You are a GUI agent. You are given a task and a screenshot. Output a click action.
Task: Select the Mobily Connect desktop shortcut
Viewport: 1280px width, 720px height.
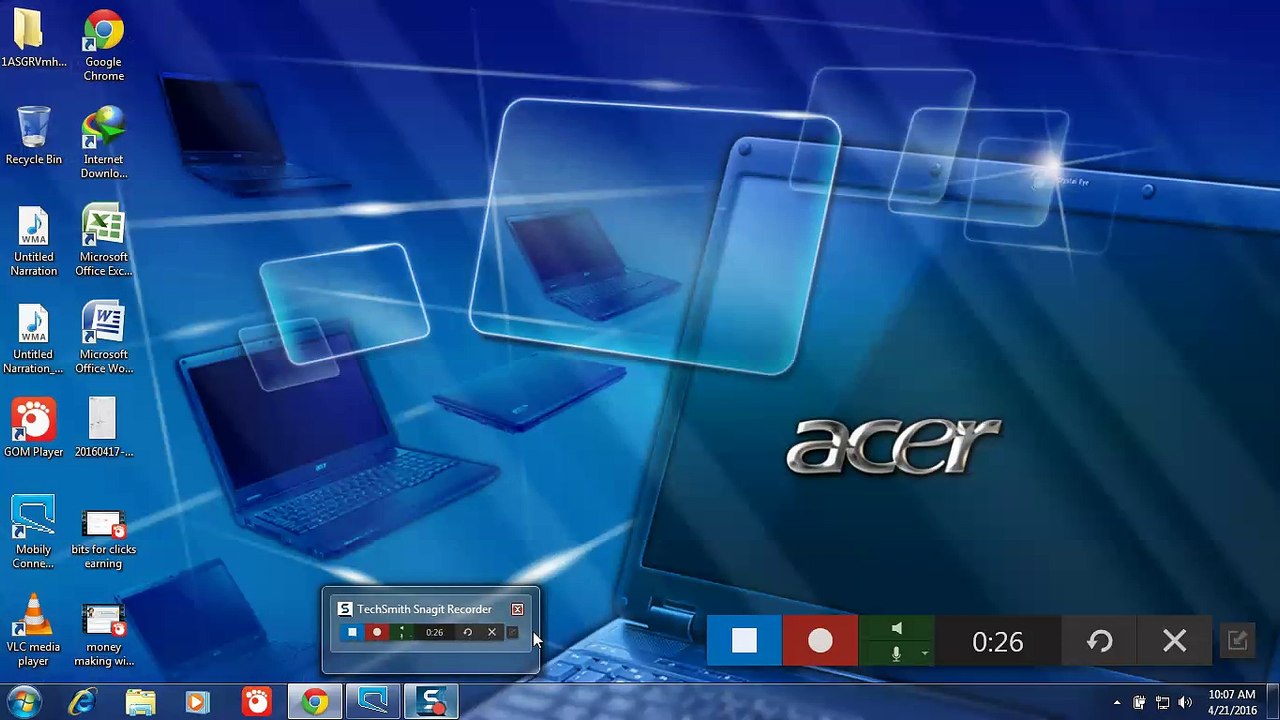tap(33, 532)
